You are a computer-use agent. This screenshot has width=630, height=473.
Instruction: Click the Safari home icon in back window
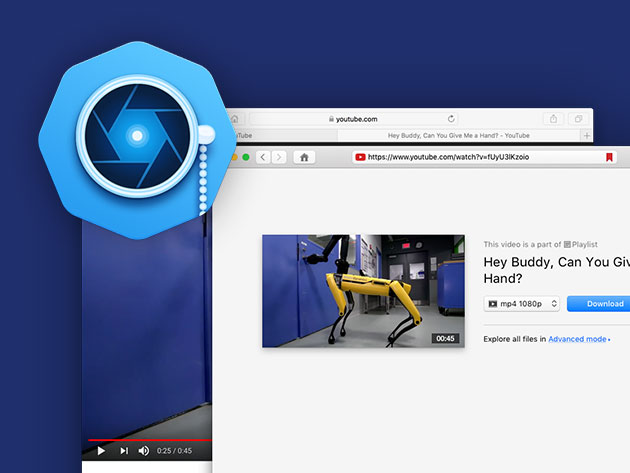[235, 119]
